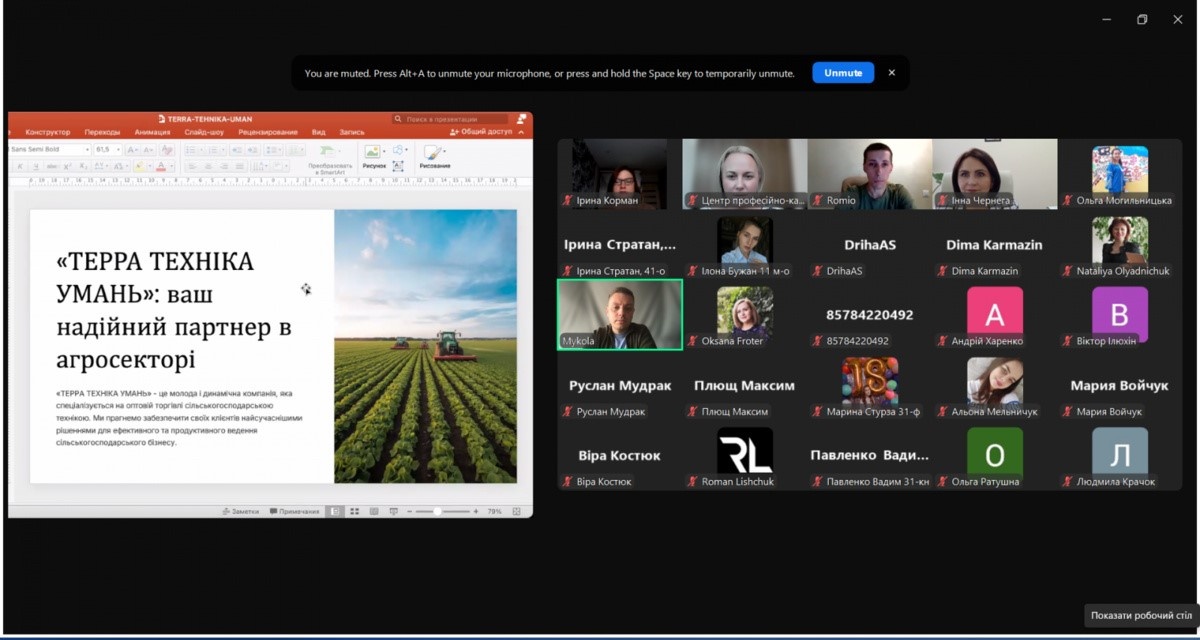Fit the slide to the window
This screenshot has width=1200, height=640.
pyautogui.click(x=516, y=511)
